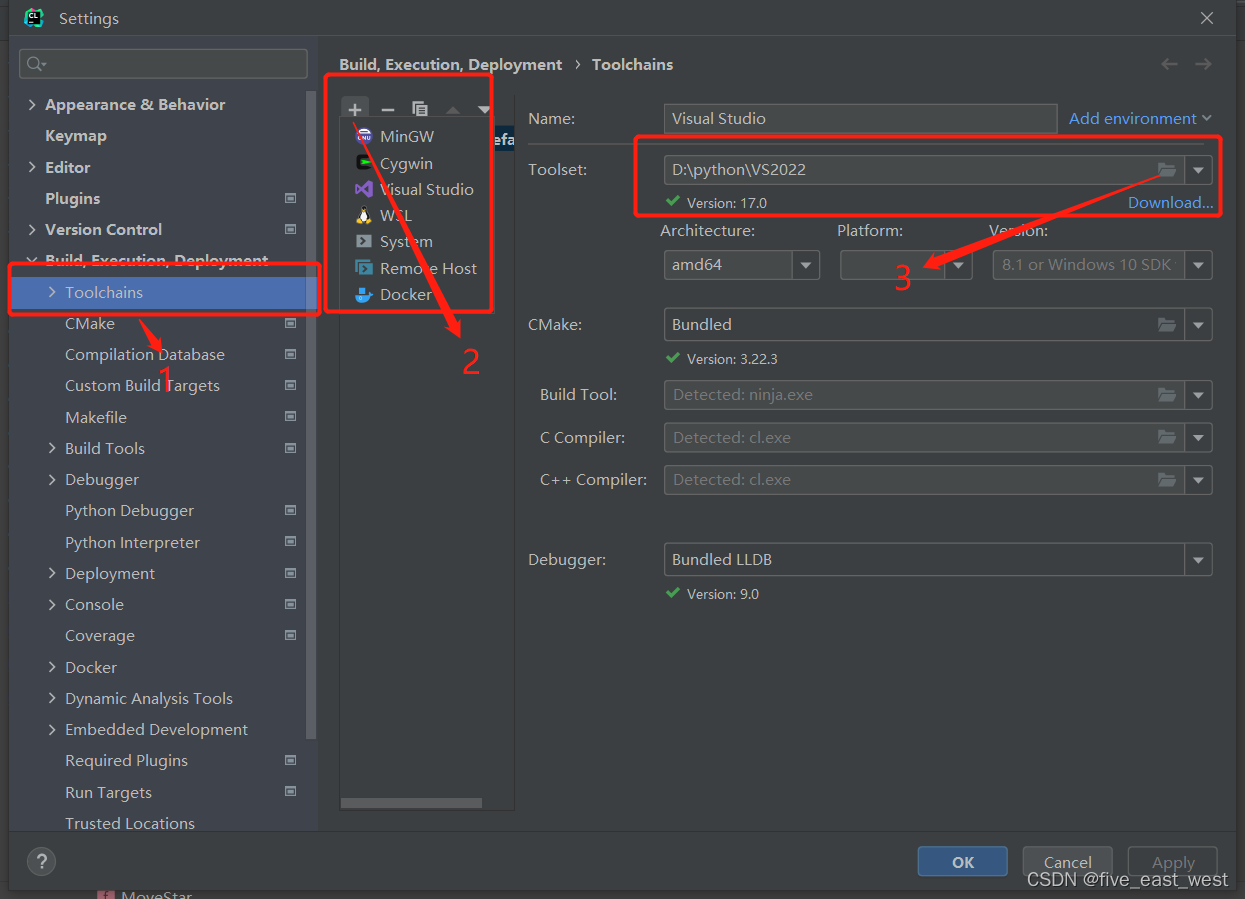Expand the Editor section
Screen dimensions: 1245x899
pyautogui.click(x=32, y=167)
